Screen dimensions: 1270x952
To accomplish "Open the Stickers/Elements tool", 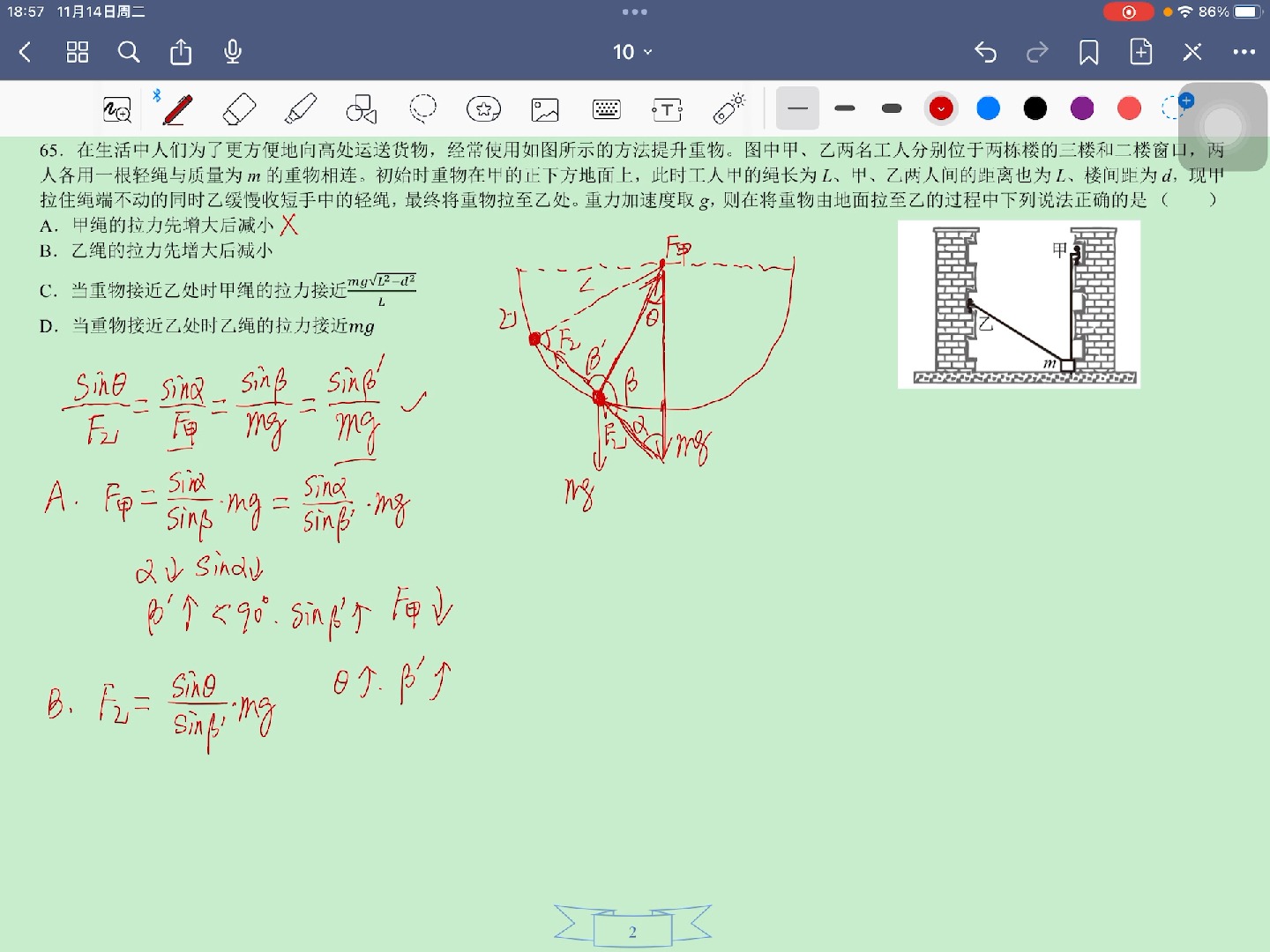I will (x=483, y=108).
